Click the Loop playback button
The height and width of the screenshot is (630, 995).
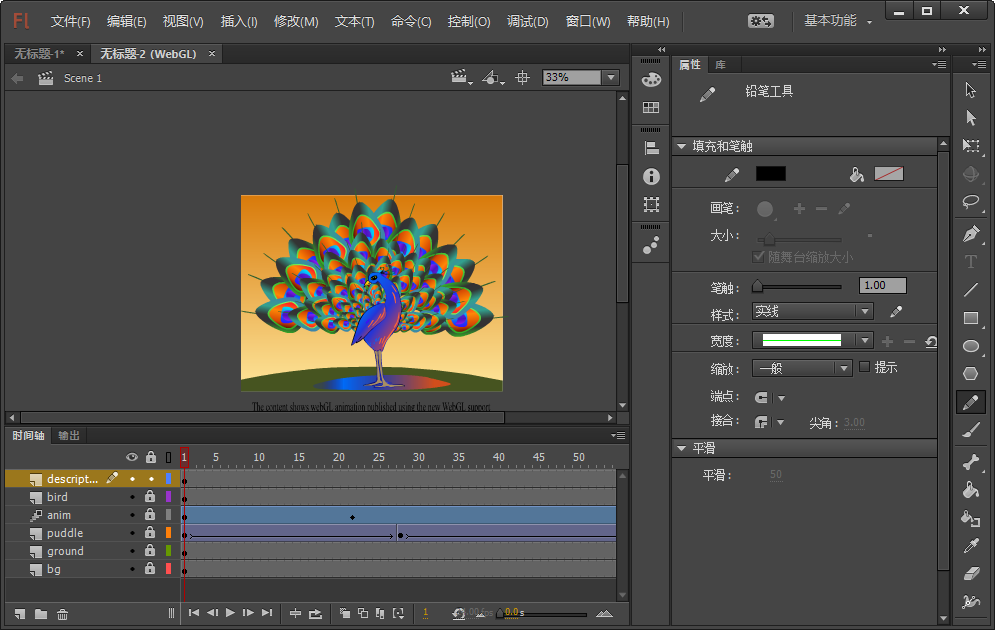coord(315,614)
